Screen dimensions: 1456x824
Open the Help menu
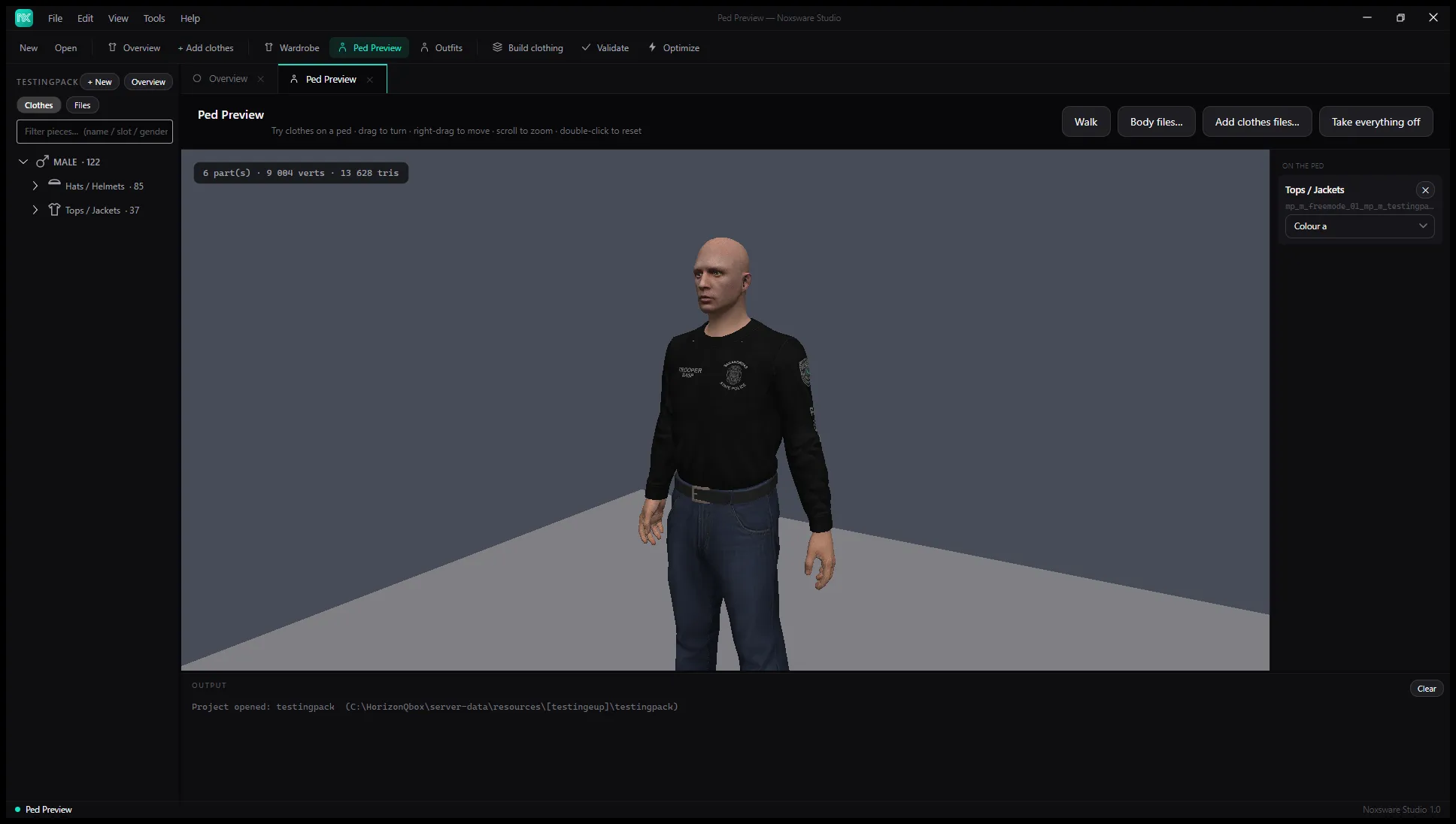[190, 18]
